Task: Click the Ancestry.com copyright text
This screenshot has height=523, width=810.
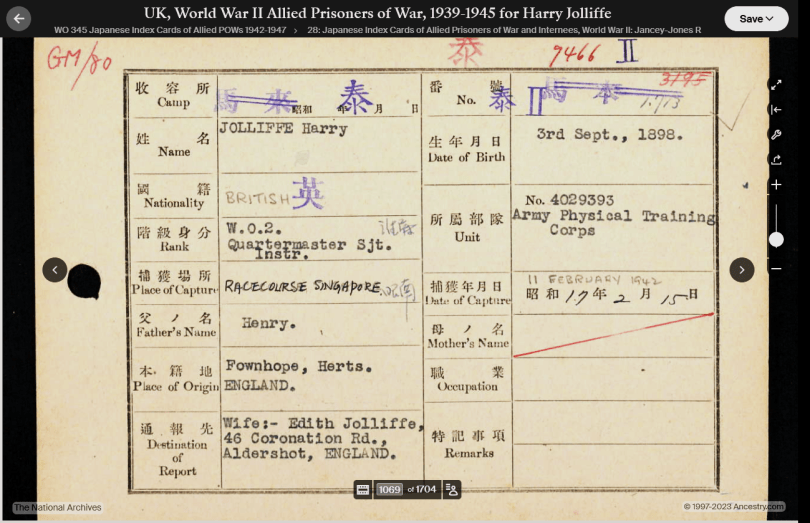Action: click(733, 507)
